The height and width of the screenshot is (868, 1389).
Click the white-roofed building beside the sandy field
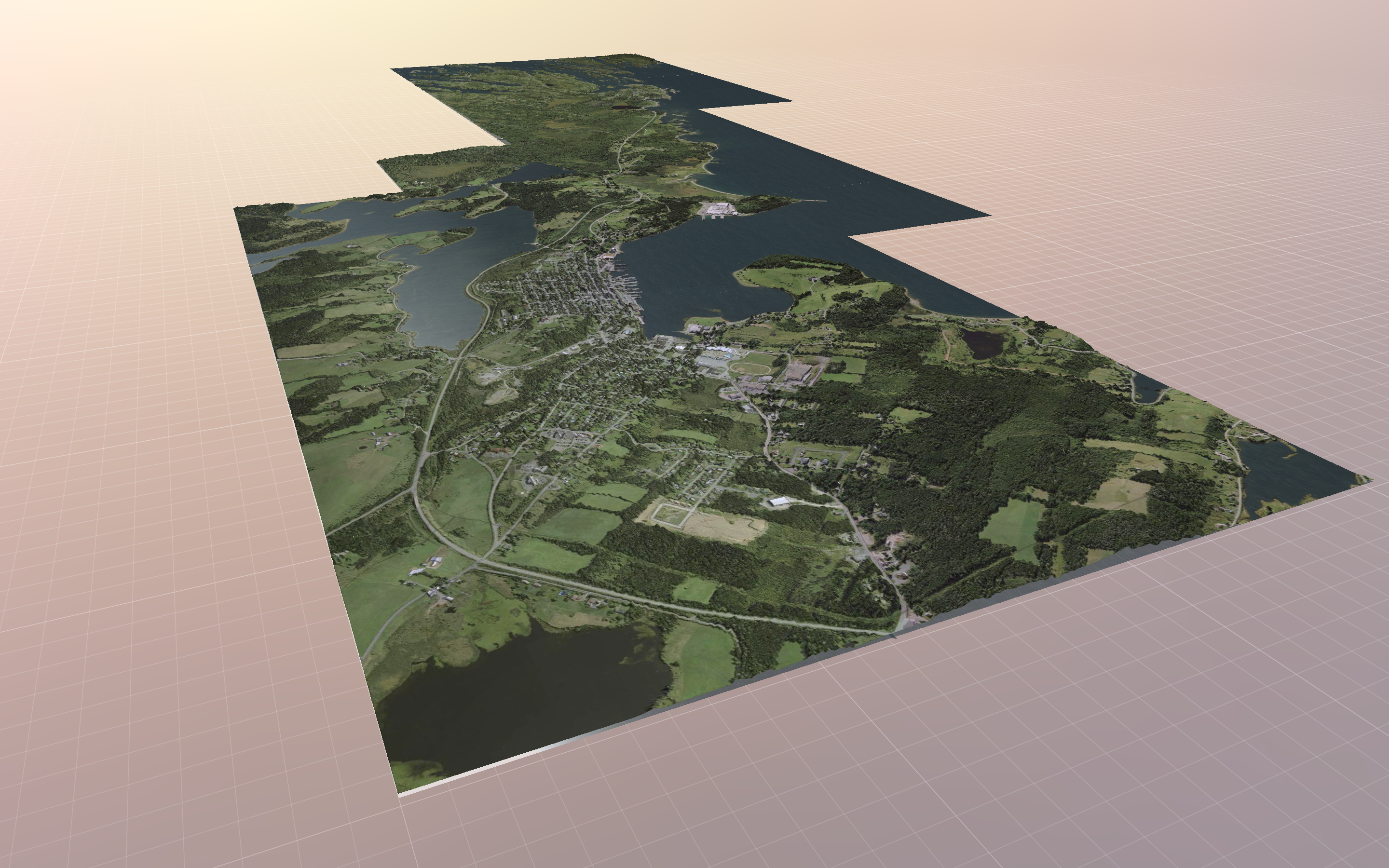[779, 502]
